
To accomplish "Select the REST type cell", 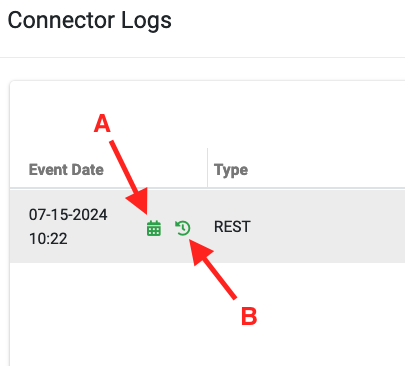I will 232,227.
